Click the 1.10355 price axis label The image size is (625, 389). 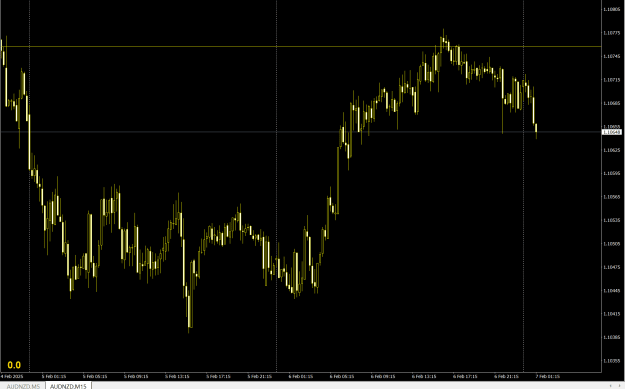click(611, 361)
